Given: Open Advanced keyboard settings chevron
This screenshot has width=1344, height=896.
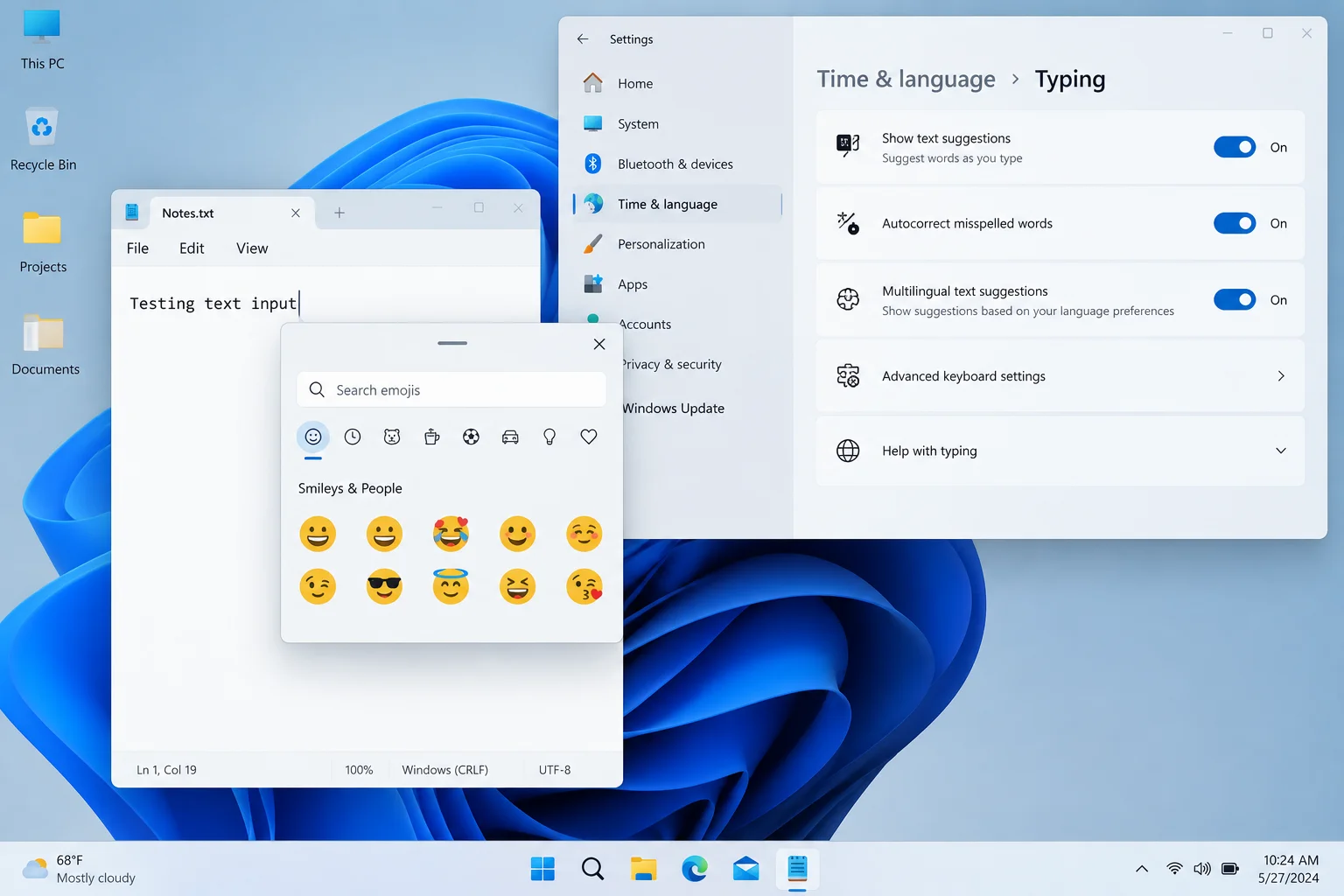Looking at the screenshot, I should coord(1281,376).
